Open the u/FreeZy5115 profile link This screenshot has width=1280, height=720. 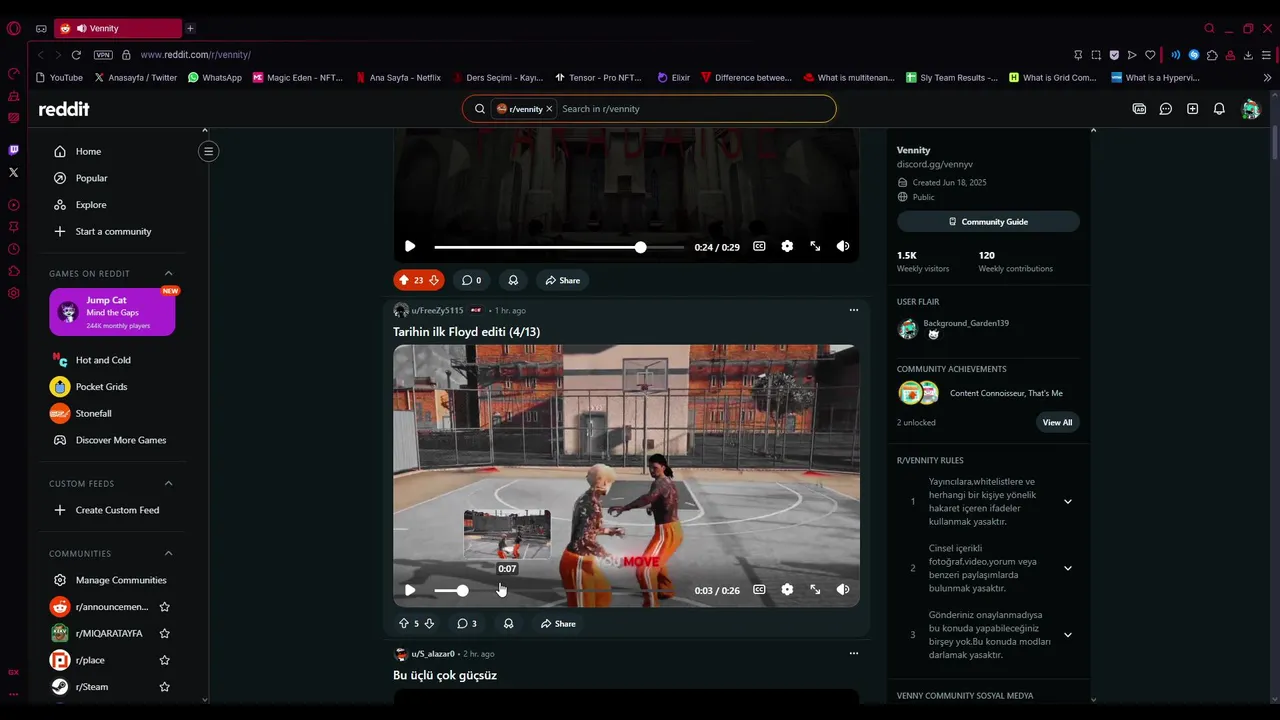437,310
